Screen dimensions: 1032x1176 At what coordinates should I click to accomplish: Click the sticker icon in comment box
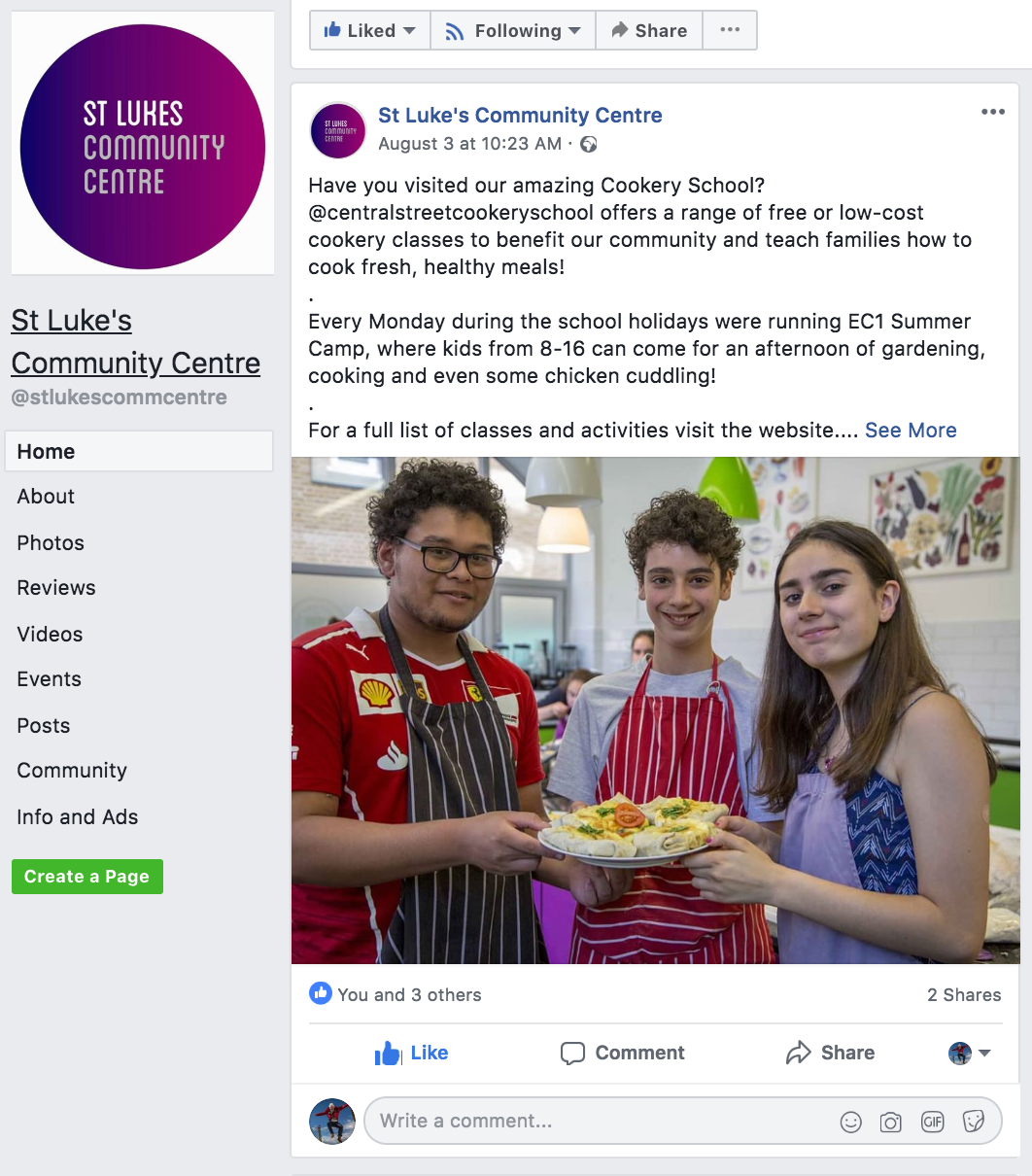[973, 1123]
